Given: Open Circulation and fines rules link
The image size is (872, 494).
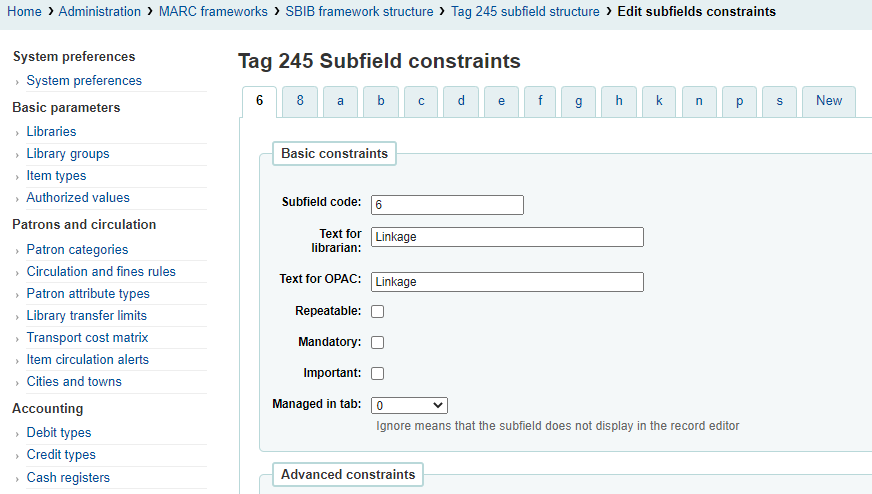Looking at the screenshot, I should tap(101, 271).
